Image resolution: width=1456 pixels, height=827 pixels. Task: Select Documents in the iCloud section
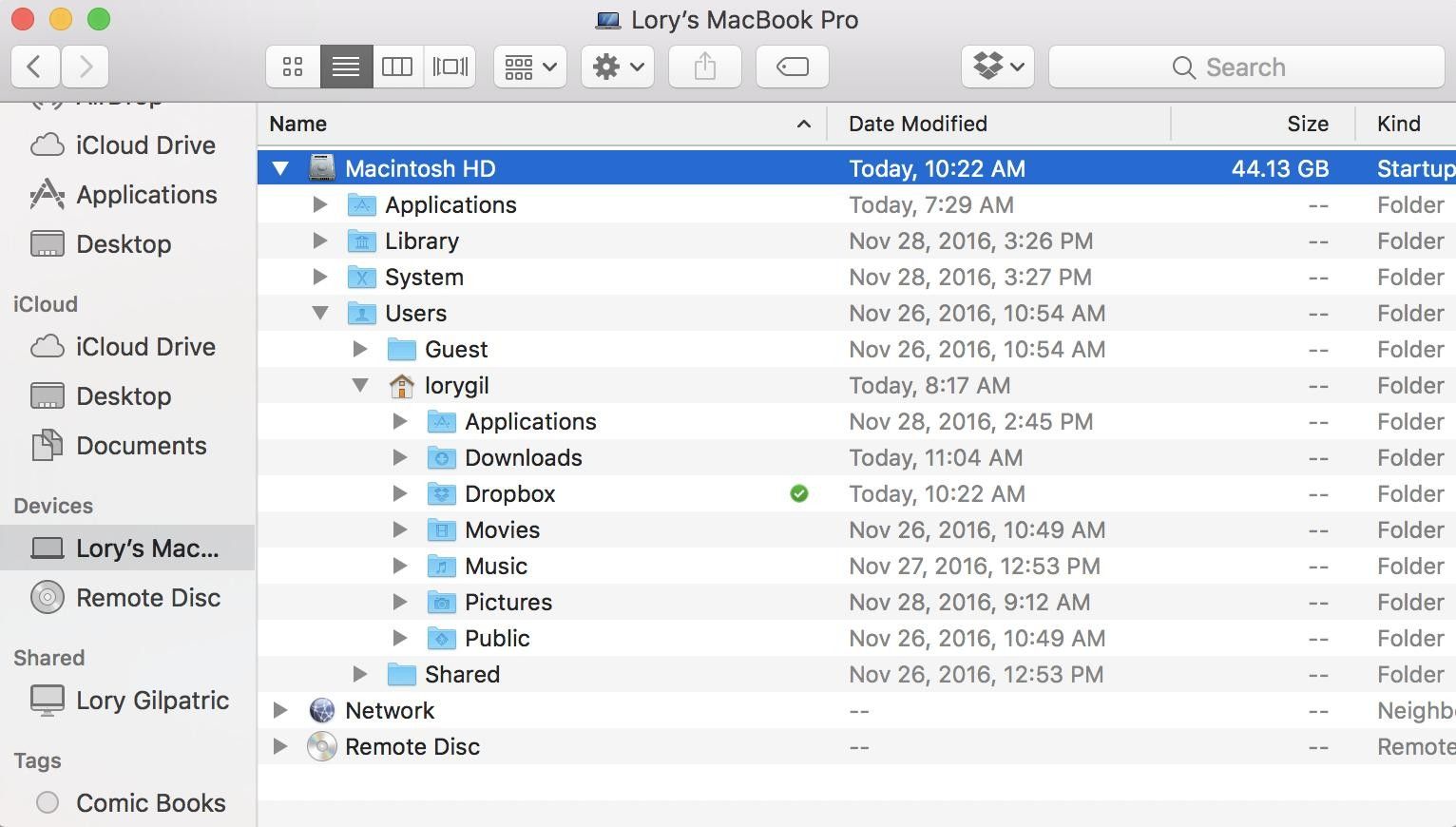click(x=141, y=445)
